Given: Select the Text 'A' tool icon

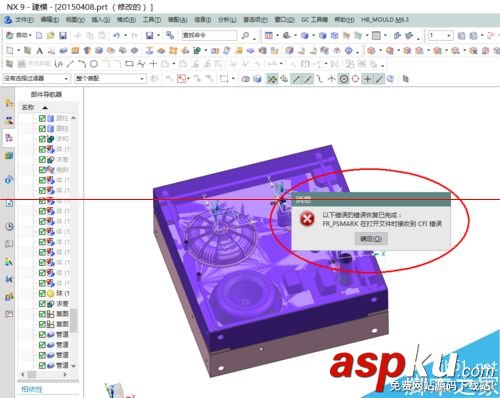Looking at the screenshot, I should (x=39, y=51).
